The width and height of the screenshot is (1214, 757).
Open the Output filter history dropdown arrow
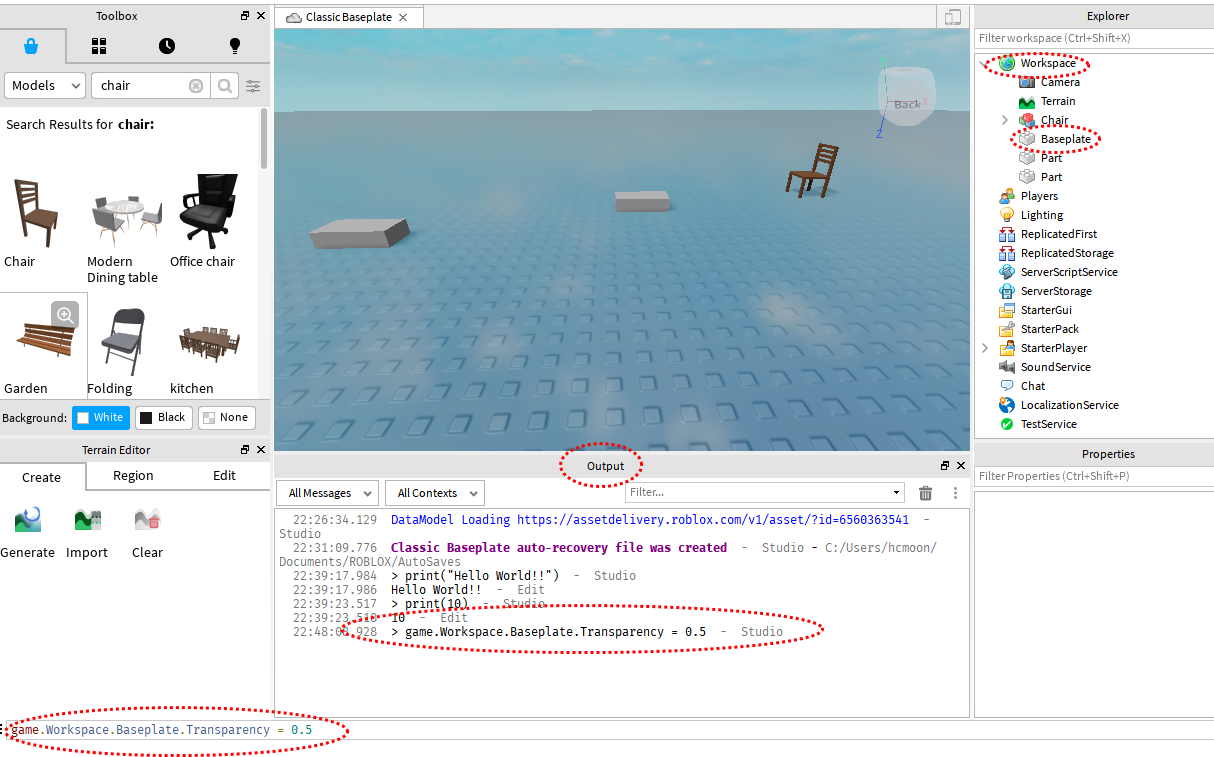coord(896,493)
